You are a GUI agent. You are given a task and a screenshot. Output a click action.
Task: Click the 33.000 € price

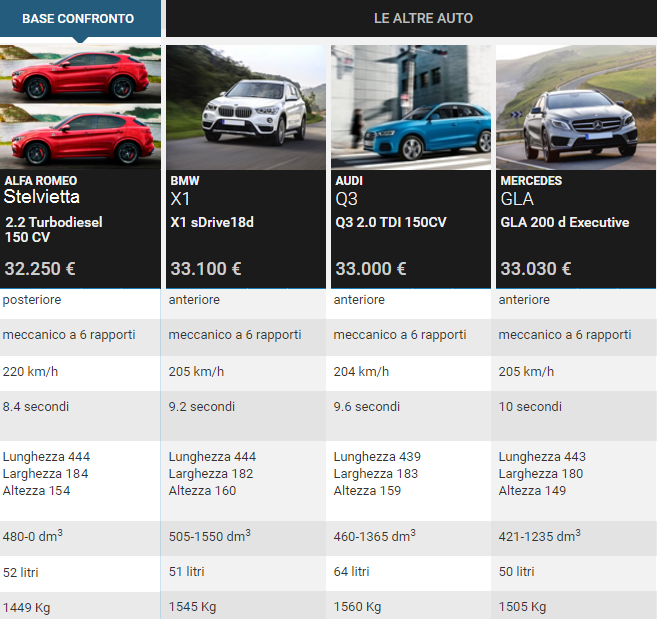371,269
